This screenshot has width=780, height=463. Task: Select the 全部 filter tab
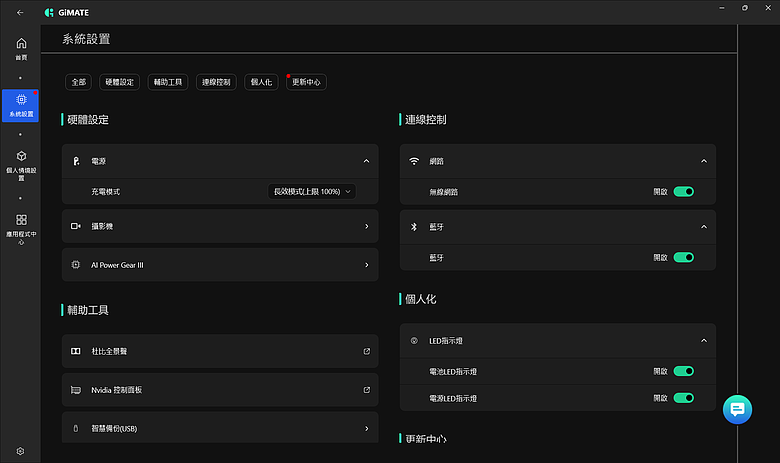tap(79, 82)
